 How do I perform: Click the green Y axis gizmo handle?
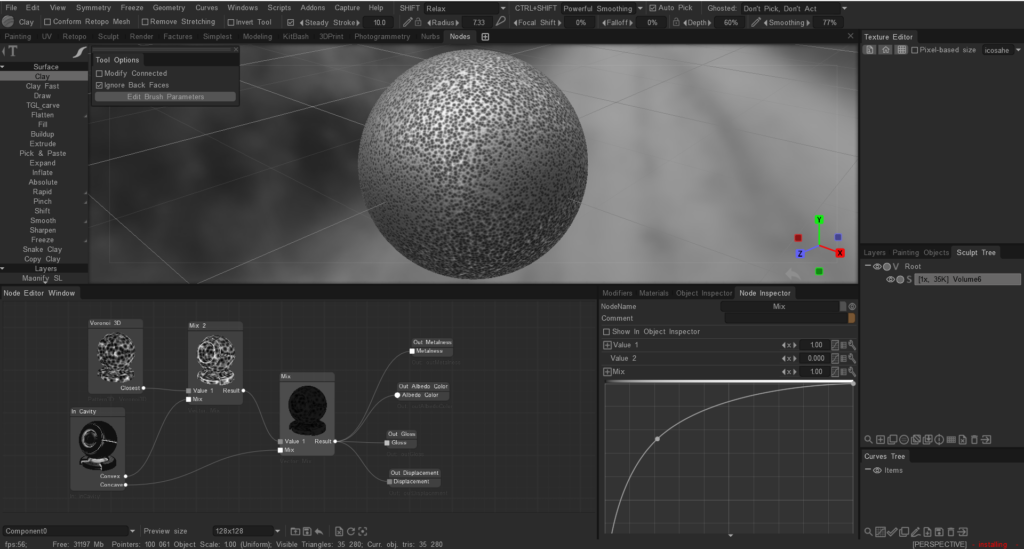tap(819, 219)
